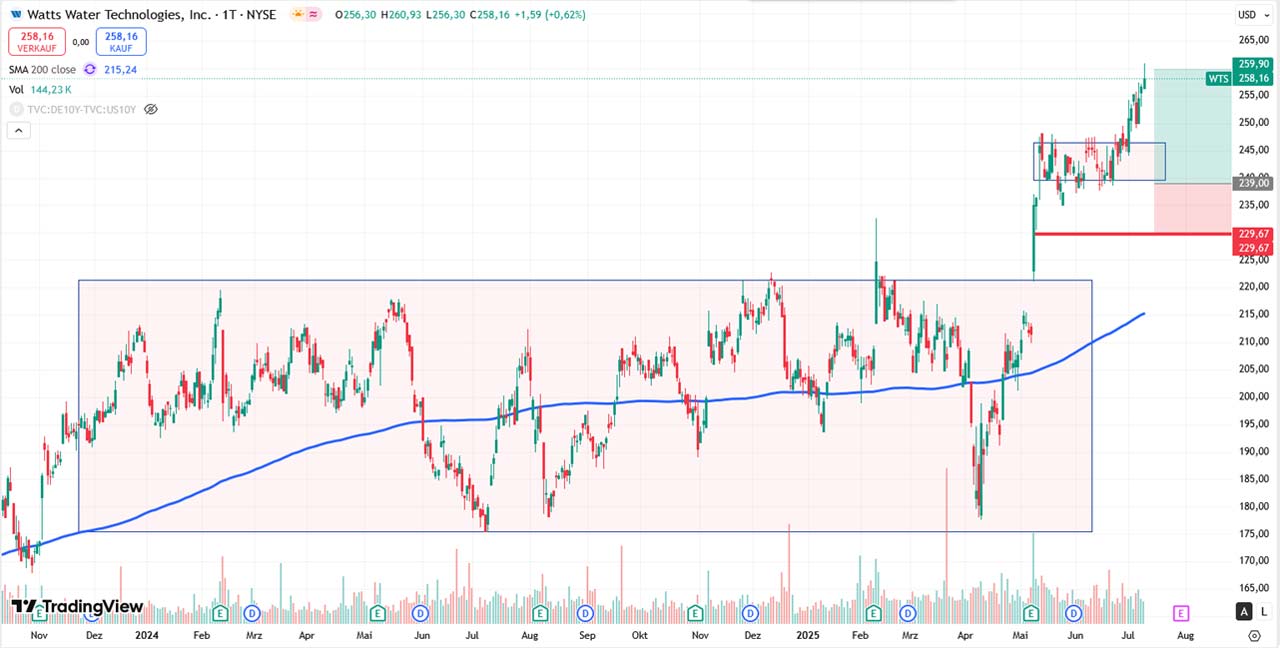The height and width of the screenshot is (648, 1280).
Task: Toggle logarithmic scale with the L button
Action: (x=1264, y=612)
